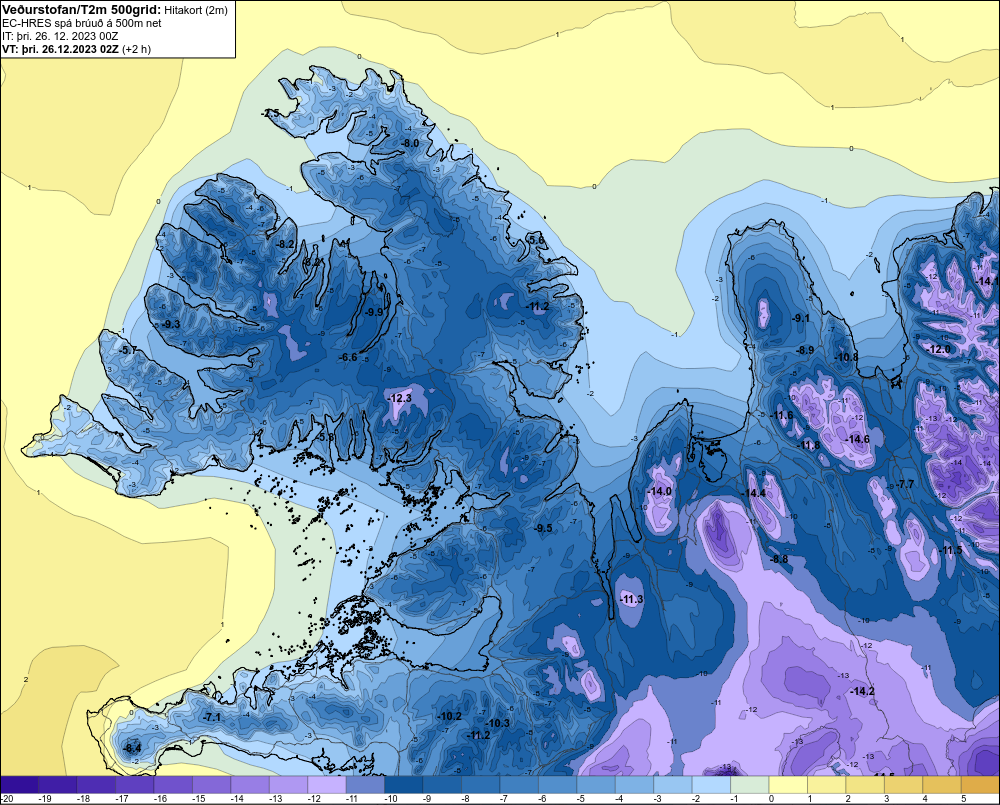
Task: Click the -7.1 temperature label
Action: pyautogui.click(x=212, y=718)
